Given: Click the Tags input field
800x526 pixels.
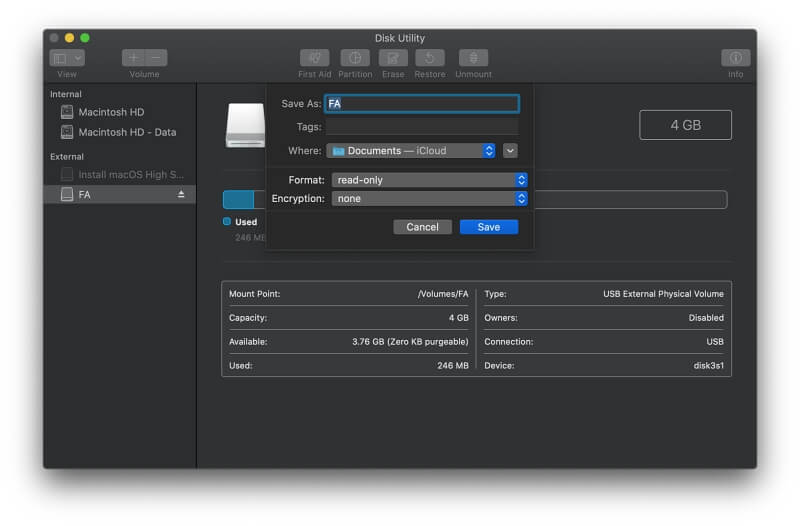Looking at the screenshot, I should (422, 127).
